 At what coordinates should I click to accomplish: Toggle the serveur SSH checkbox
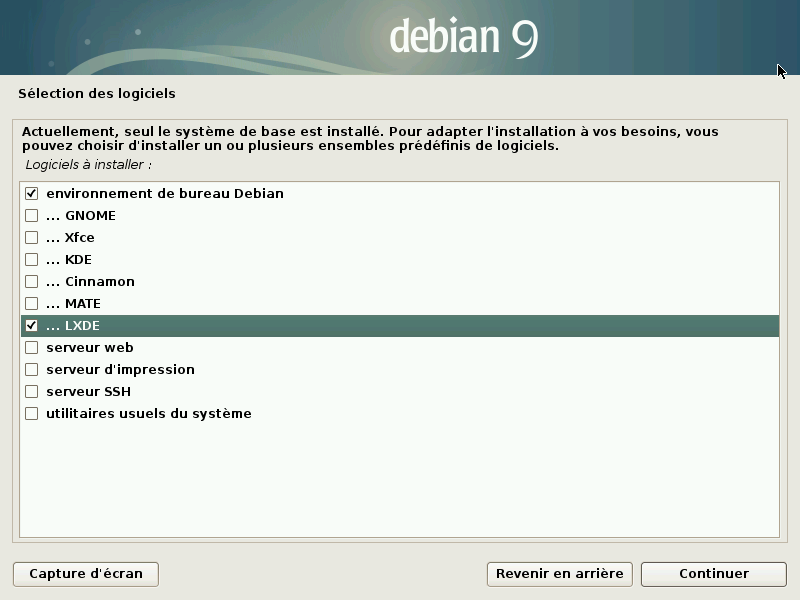[x=32, y=391]
